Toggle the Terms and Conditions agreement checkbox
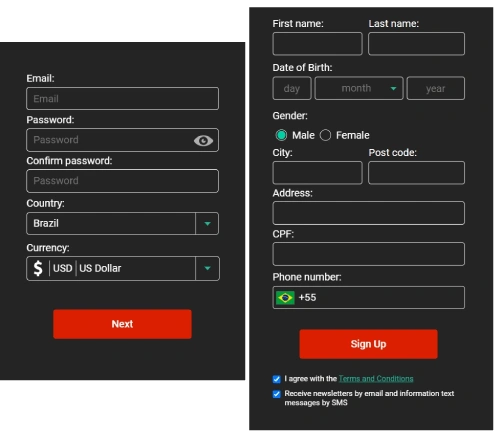Image resolution: width=500 pixels, height=438 pixels. pos(276,379)
